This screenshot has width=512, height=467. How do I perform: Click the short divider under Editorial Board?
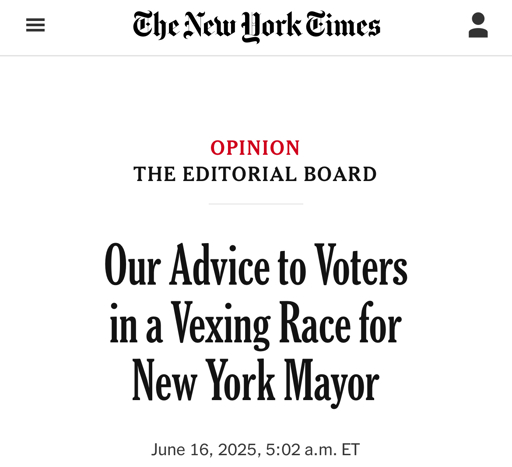(x=256, y=203)
